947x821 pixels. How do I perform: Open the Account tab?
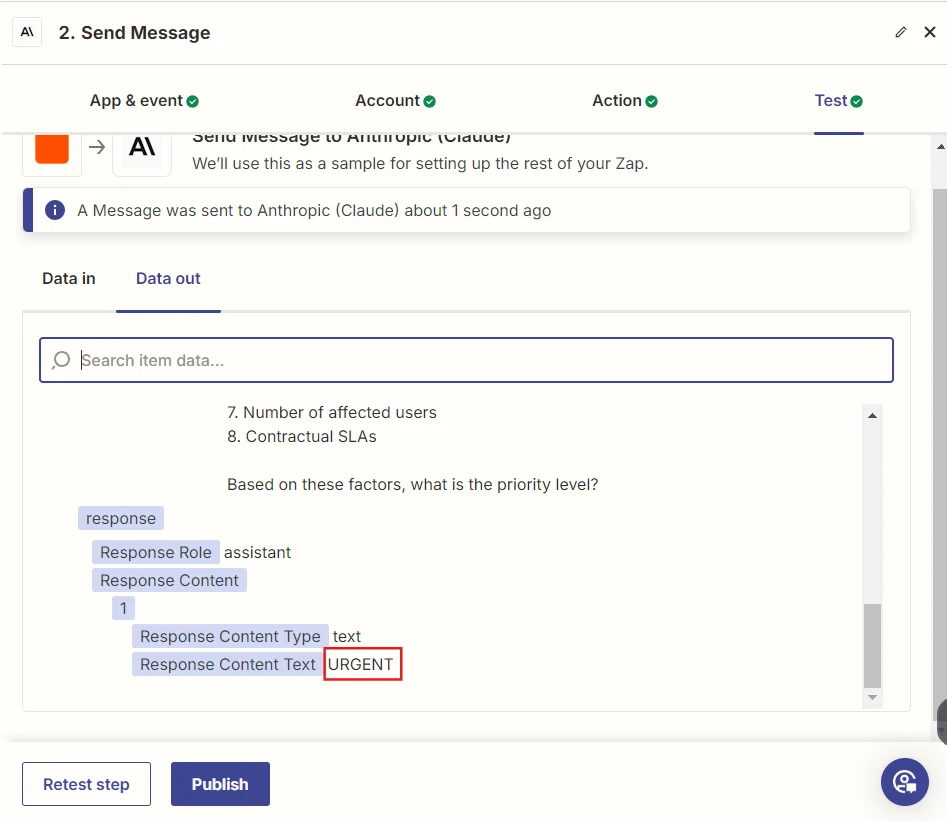click(396, 100)
